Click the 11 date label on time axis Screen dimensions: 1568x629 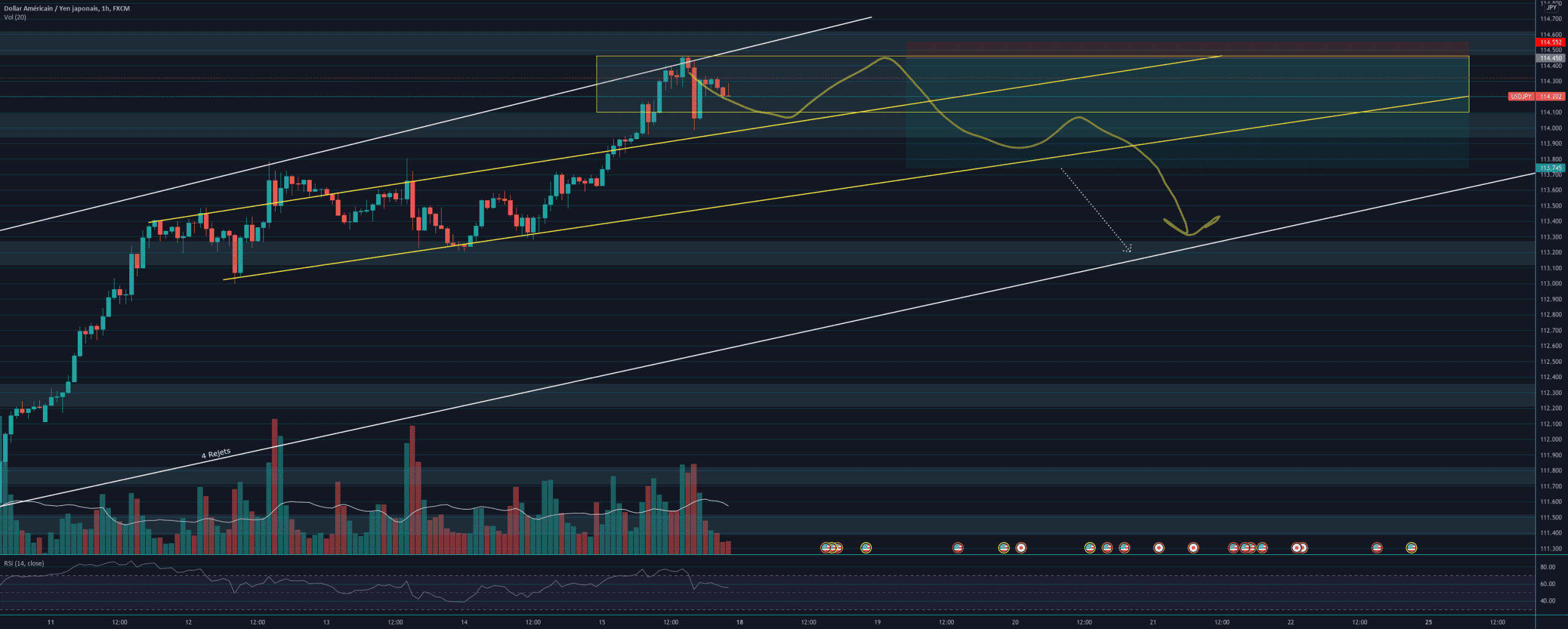point(51,622)
